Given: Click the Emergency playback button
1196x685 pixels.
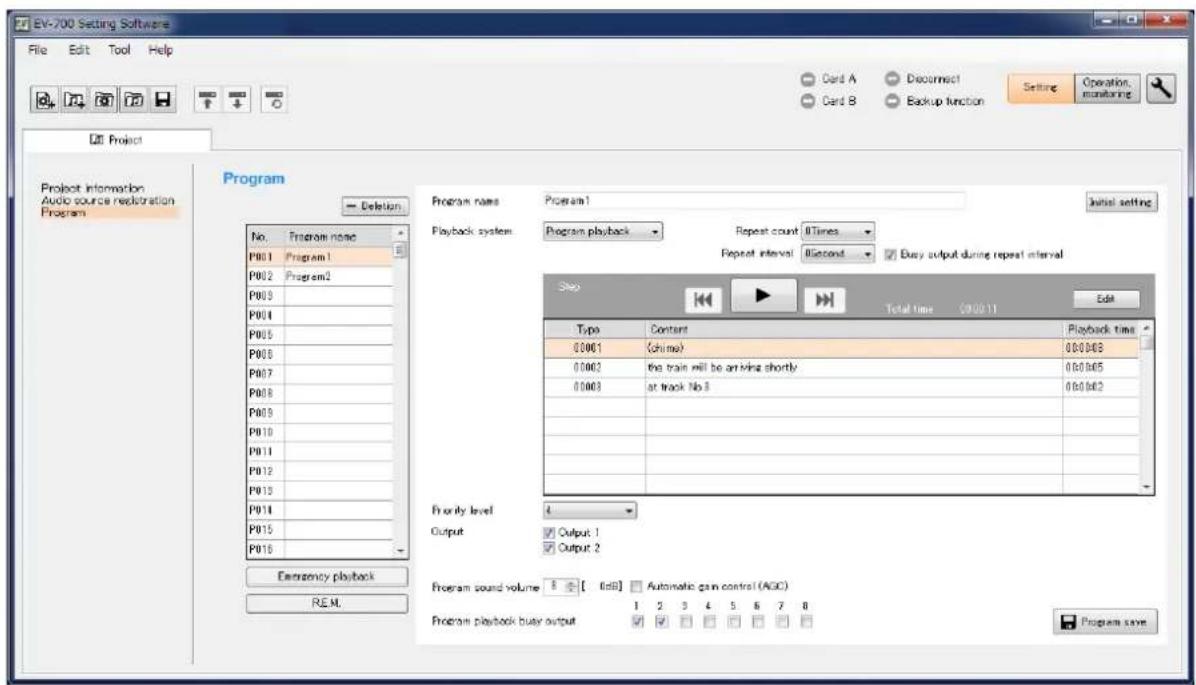Looking at the screenshot, I should coord(326,577).
